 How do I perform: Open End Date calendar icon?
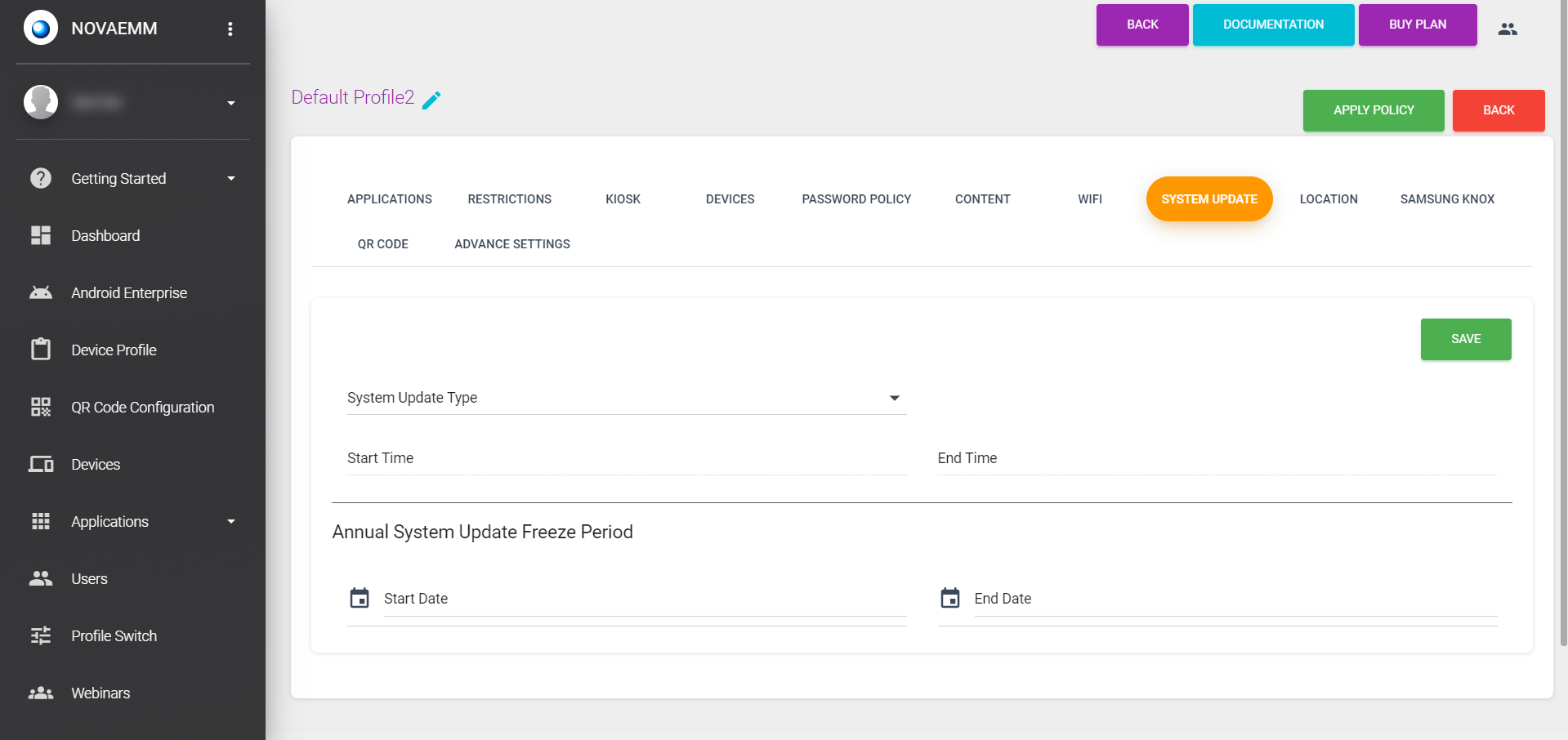tap(950, 598)
